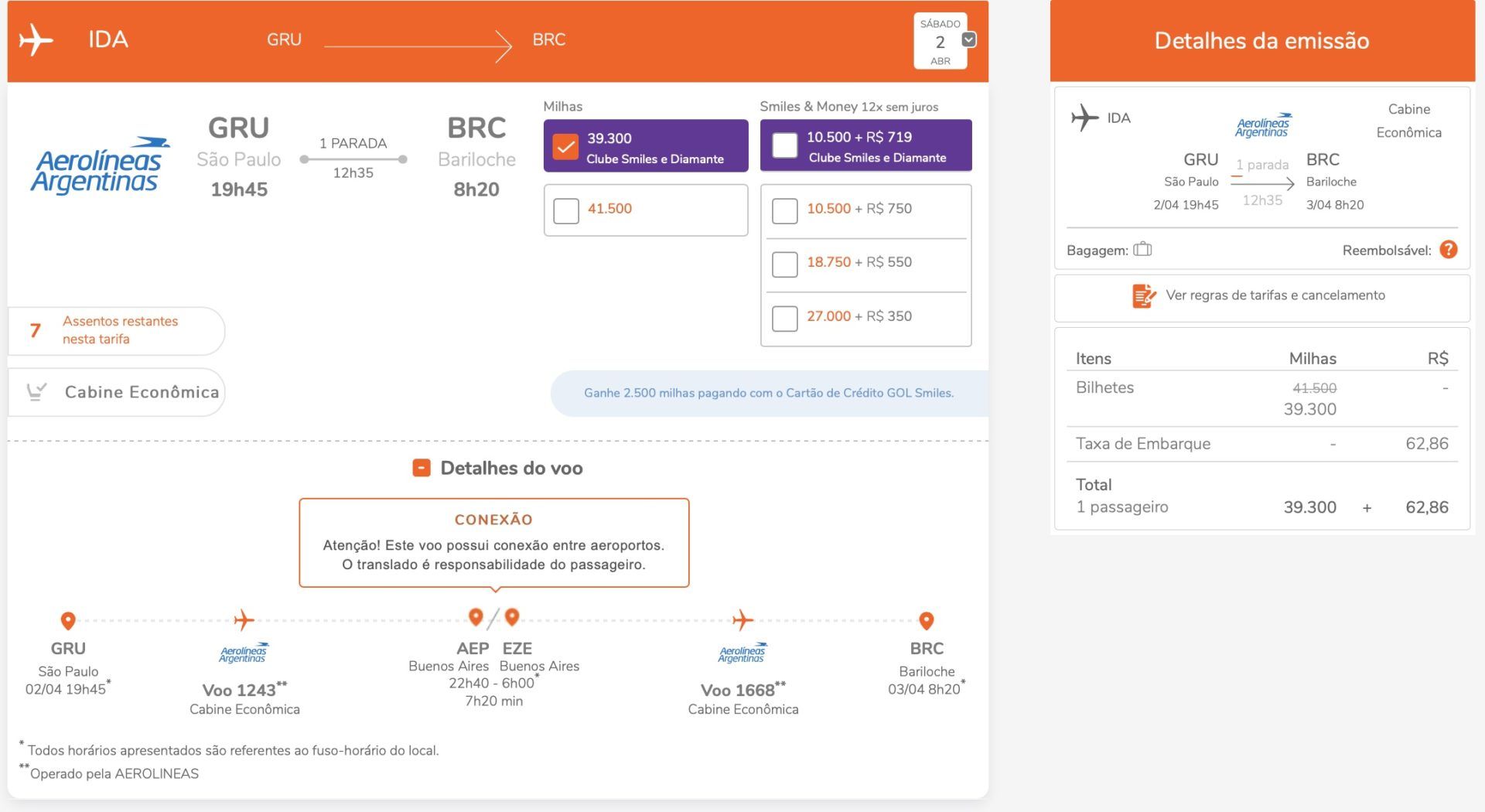The height and width of the screenshot is (812, 1485).
Task: Click the 1 parada label in emission details
Action: pyautogui.click(x=1262, y=165)
